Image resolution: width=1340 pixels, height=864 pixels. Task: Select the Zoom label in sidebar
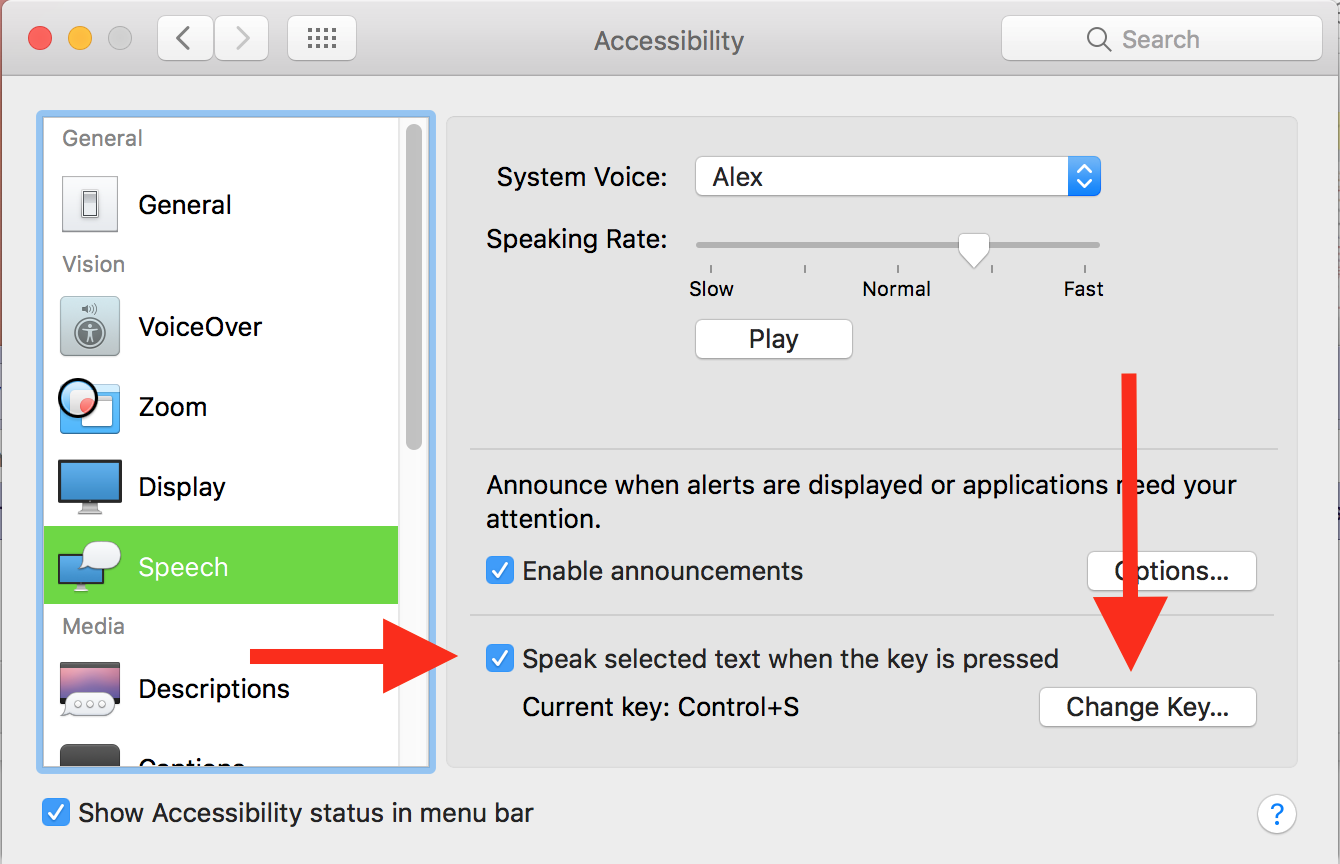coord(173,407)
